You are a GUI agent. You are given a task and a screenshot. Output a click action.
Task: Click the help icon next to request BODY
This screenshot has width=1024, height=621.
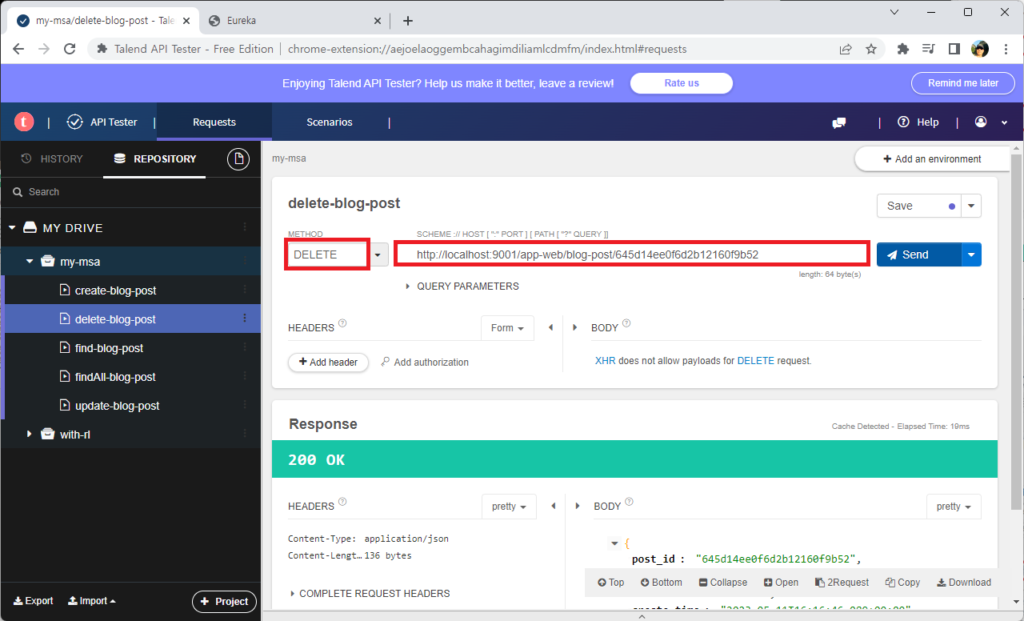[626, 323]
